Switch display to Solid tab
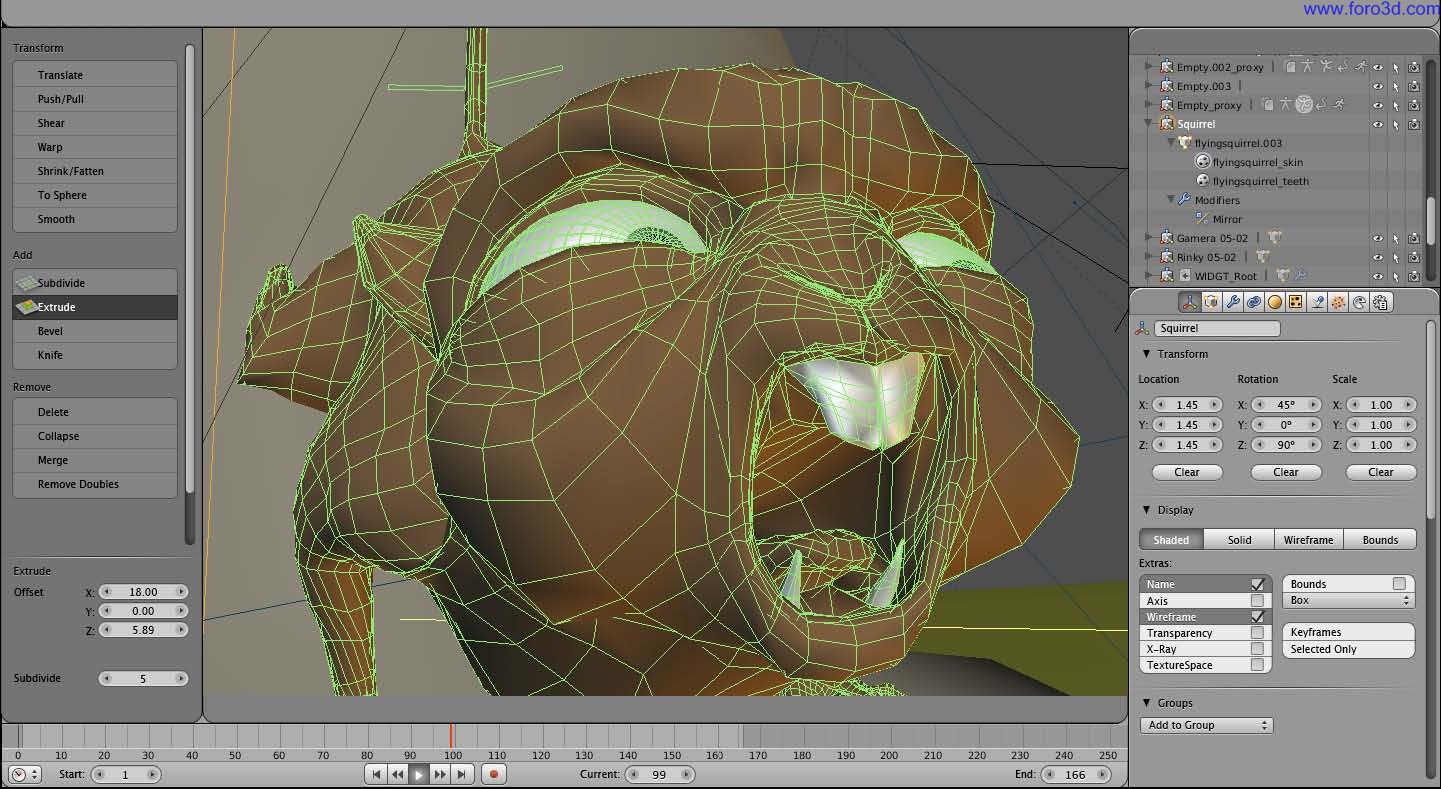Viewport: 1441px width, 789px height. coord(1239,540)
